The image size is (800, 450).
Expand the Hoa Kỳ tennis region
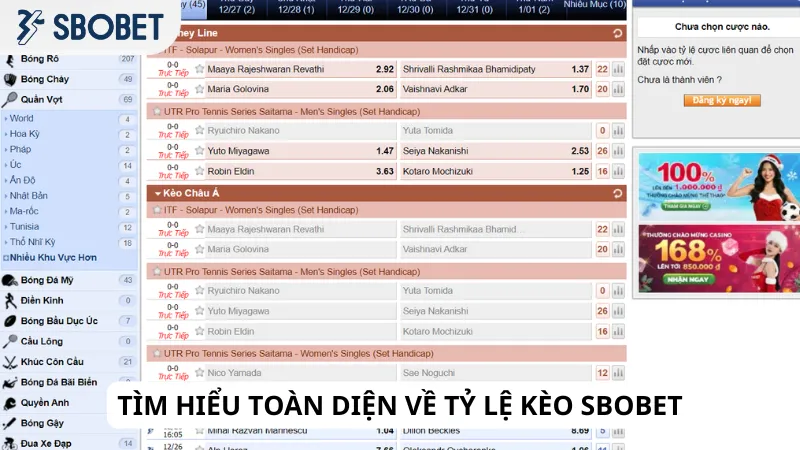tap(24, 134)
